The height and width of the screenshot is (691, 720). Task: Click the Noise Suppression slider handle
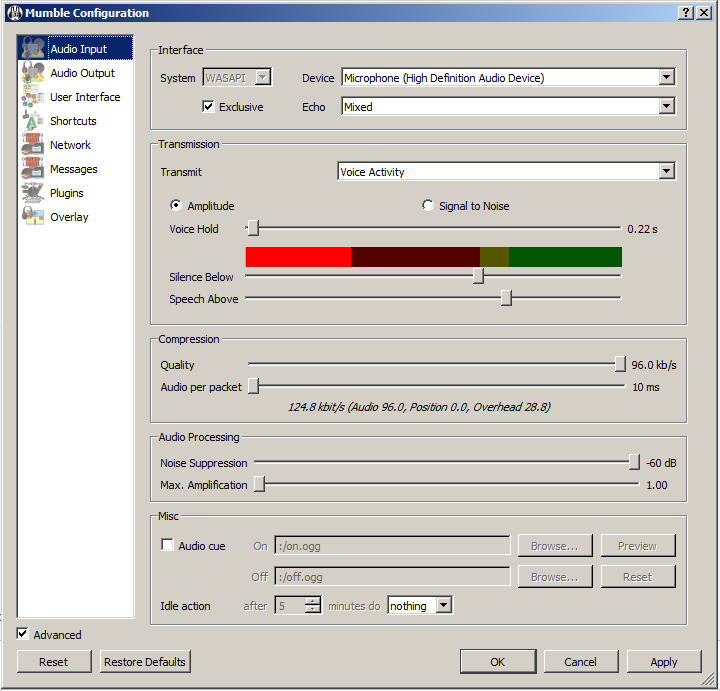[x=634, y=462]
